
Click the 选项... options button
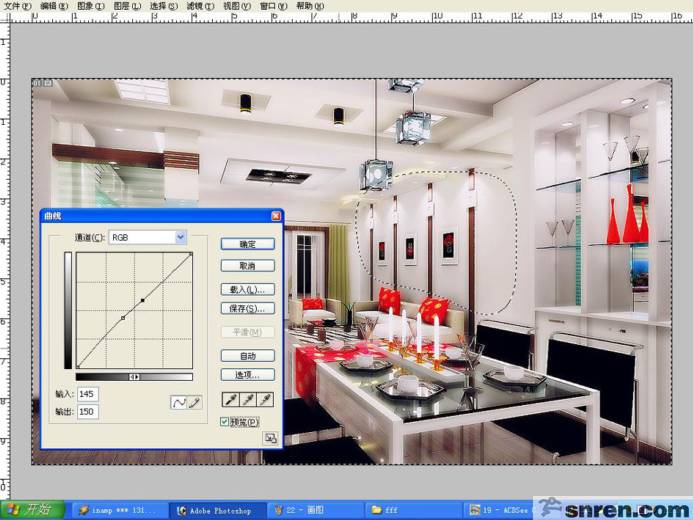pos(248,375)
